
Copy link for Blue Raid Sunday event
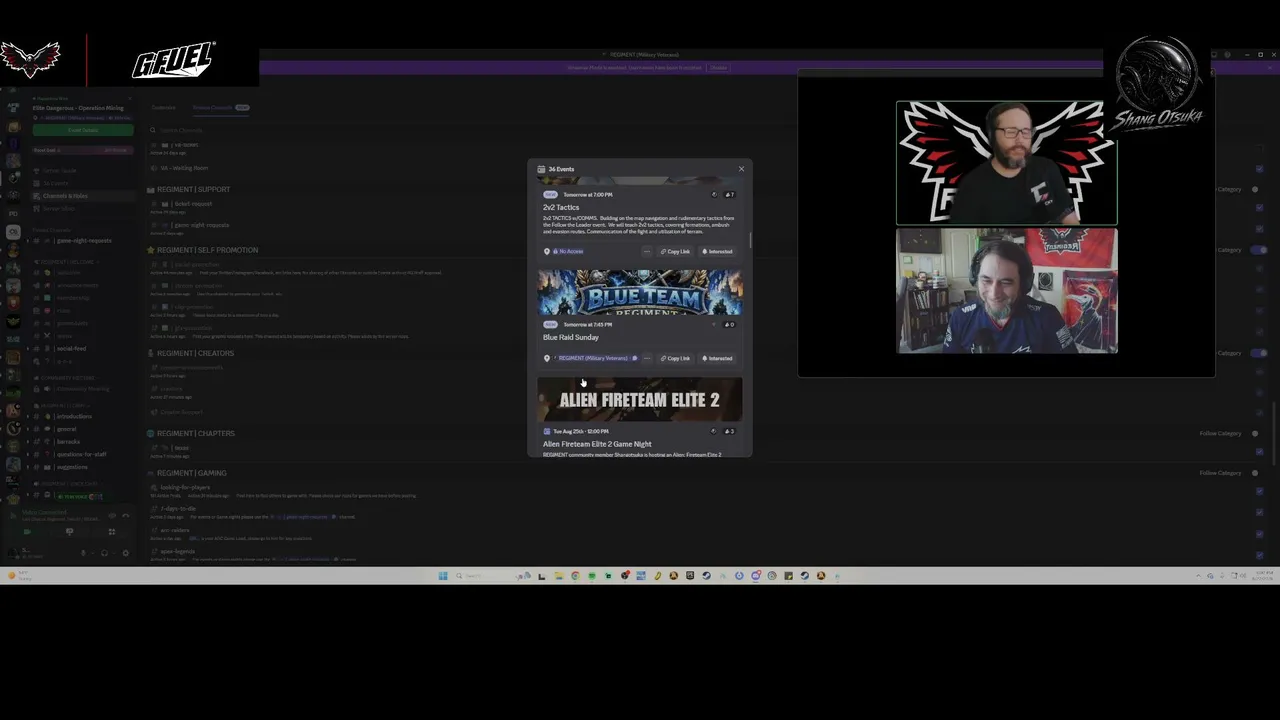pyautogui.click(x=675, y=358)
